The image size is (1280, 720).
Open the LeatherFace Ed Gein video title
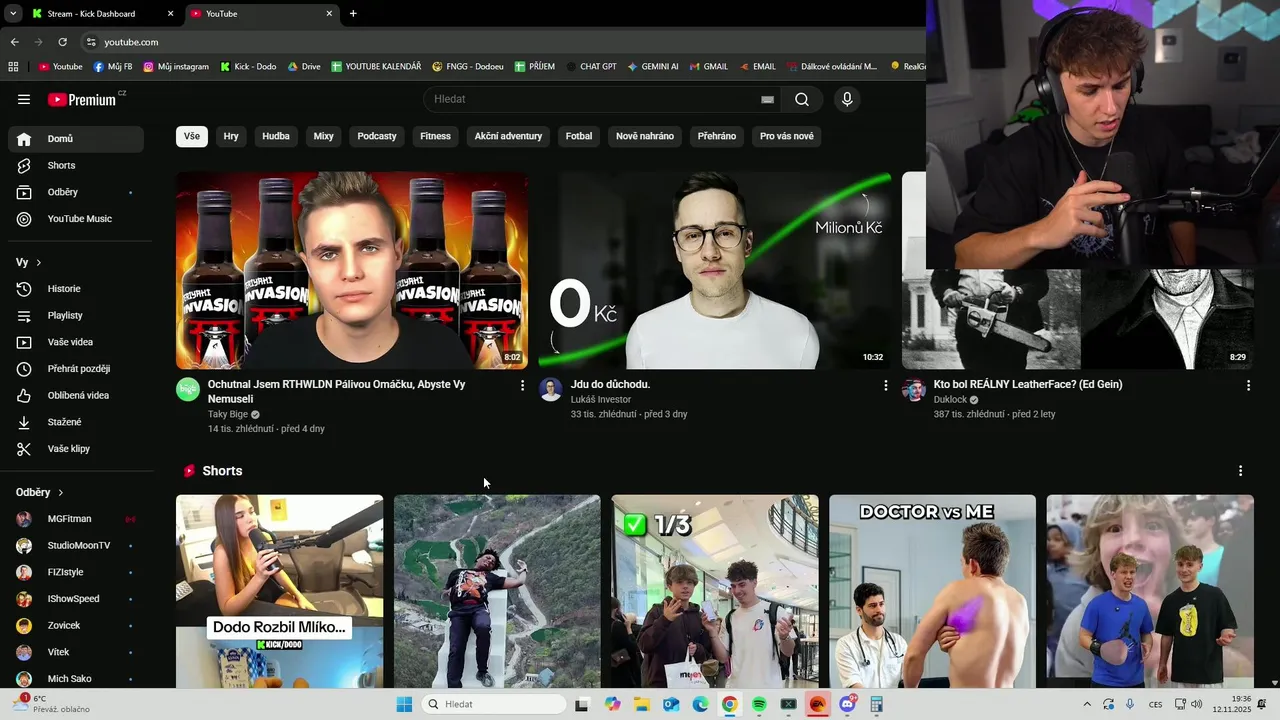(x=1028, y=384)
